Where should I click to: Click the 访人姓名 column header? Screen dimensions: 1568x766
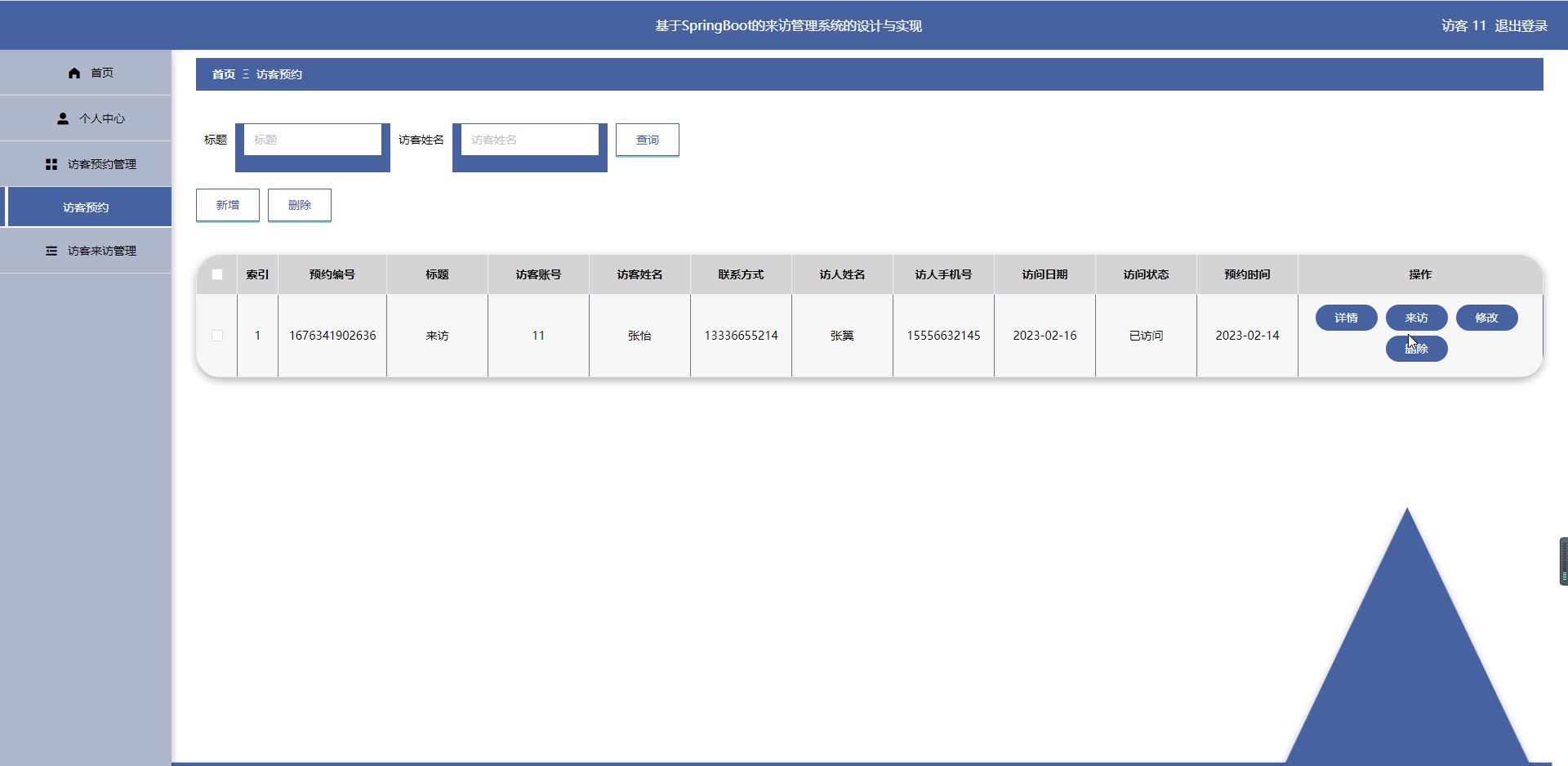click(x=842, y=274)
